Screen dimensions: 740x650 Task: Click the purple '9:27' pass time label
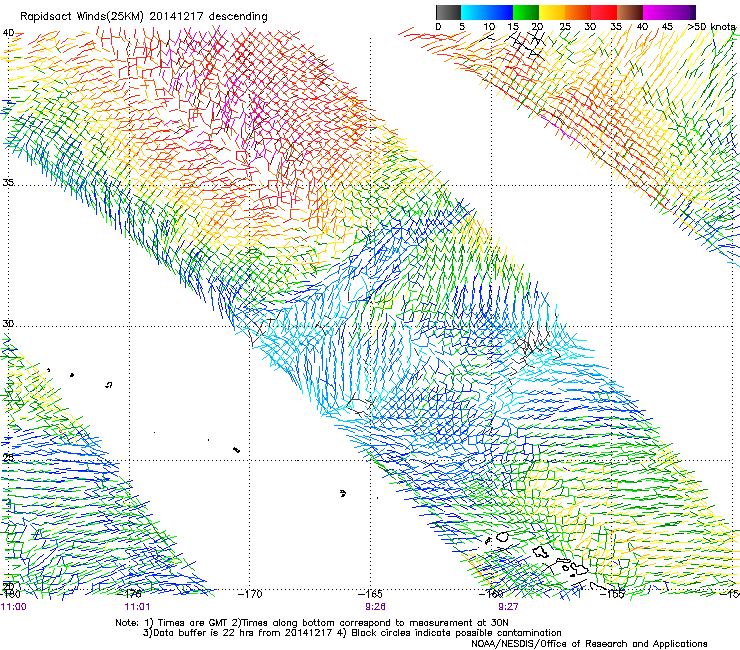click(508, 607)
